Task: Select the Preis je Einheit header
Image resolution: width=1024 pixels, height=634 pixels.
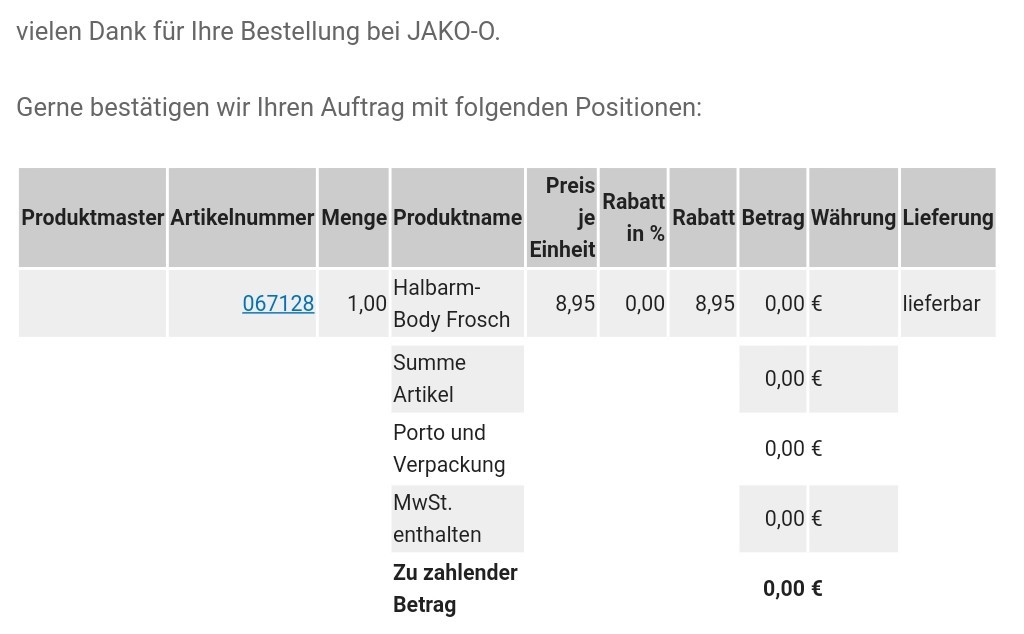Action: click(562, 217)
